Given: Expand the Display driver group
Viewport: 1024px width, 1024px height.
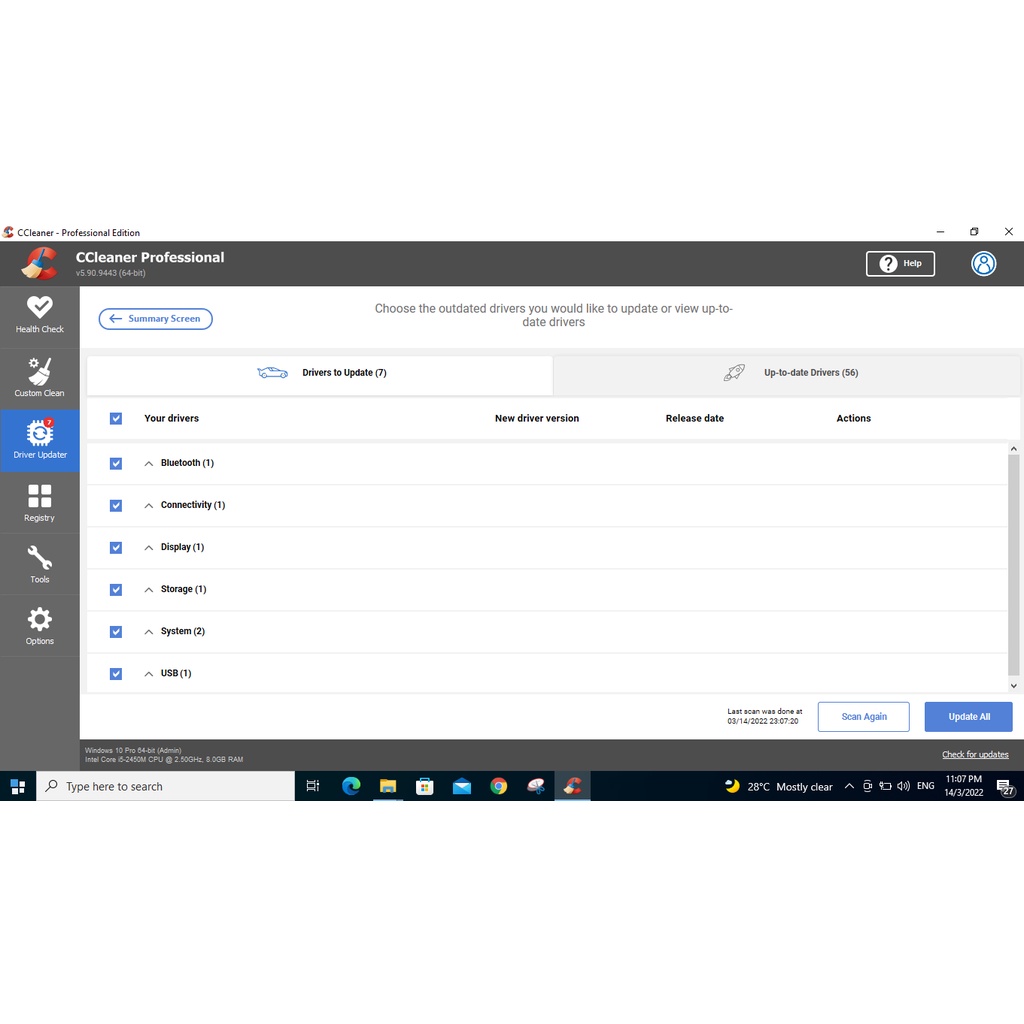Looking at the screenshot, I should pos(149,548).
